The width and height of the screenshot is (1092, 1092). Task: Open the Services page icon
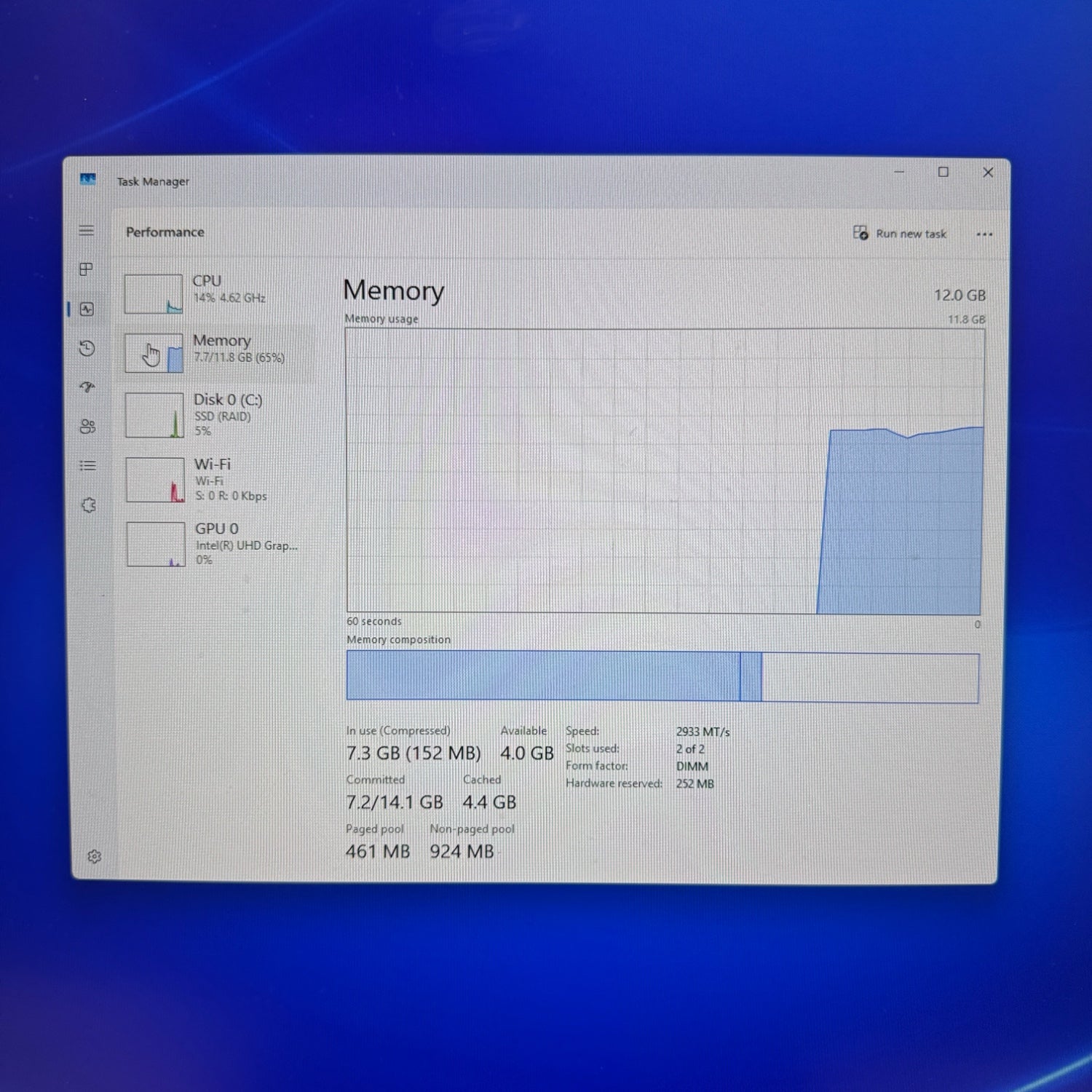pos(89,505)
